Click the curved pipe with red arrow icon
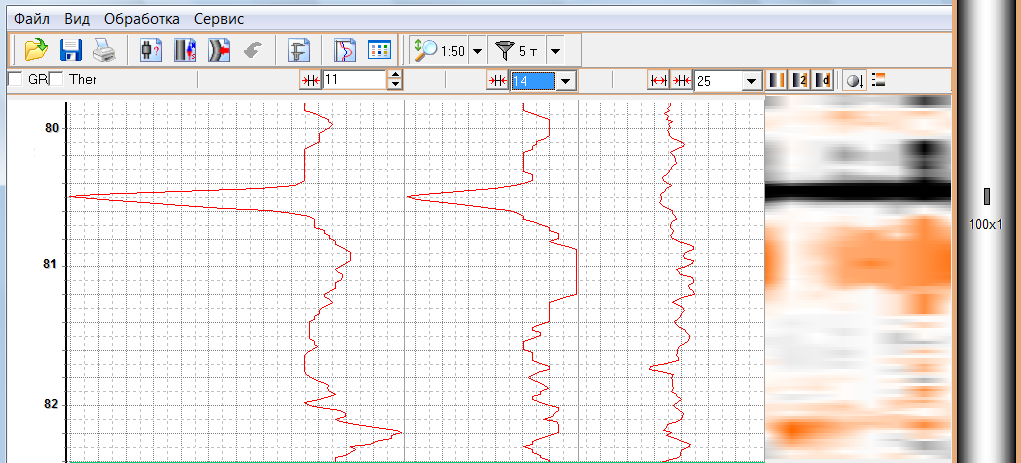 pos(219,50)
